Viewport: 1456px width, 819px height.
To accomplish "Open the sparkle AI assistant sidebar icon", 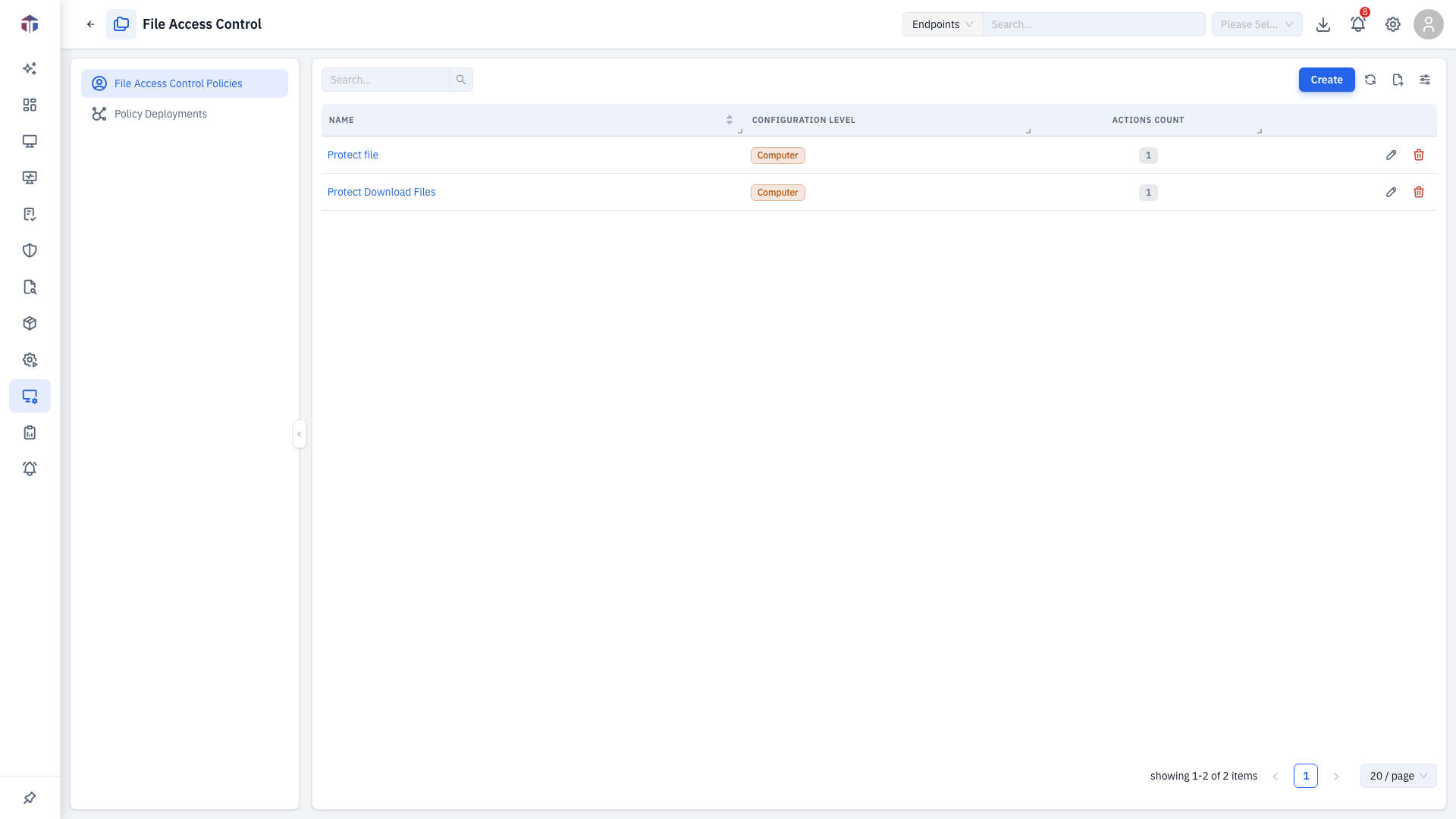I will pos(30,68).
